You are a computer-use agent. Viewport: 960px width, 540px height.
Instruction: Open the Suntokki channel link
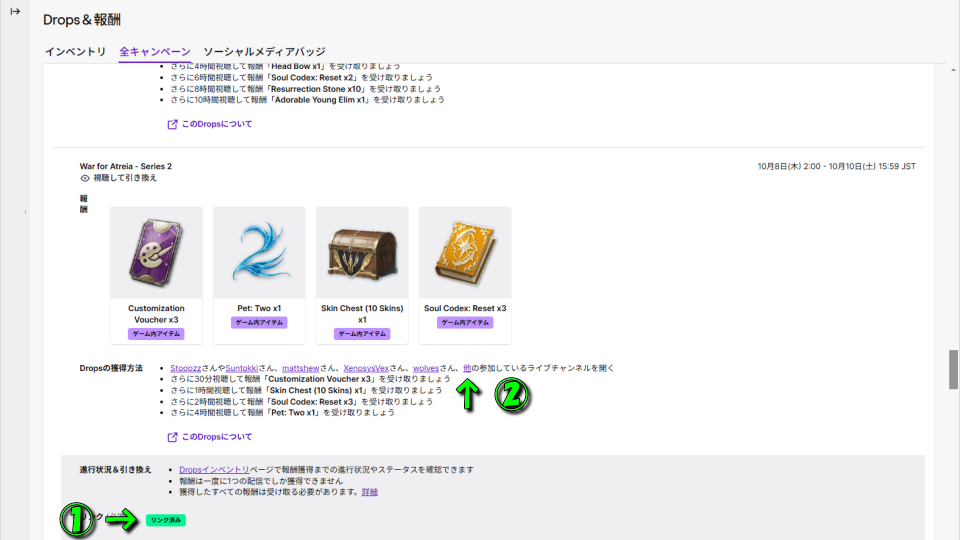click(x=241, y=368)
